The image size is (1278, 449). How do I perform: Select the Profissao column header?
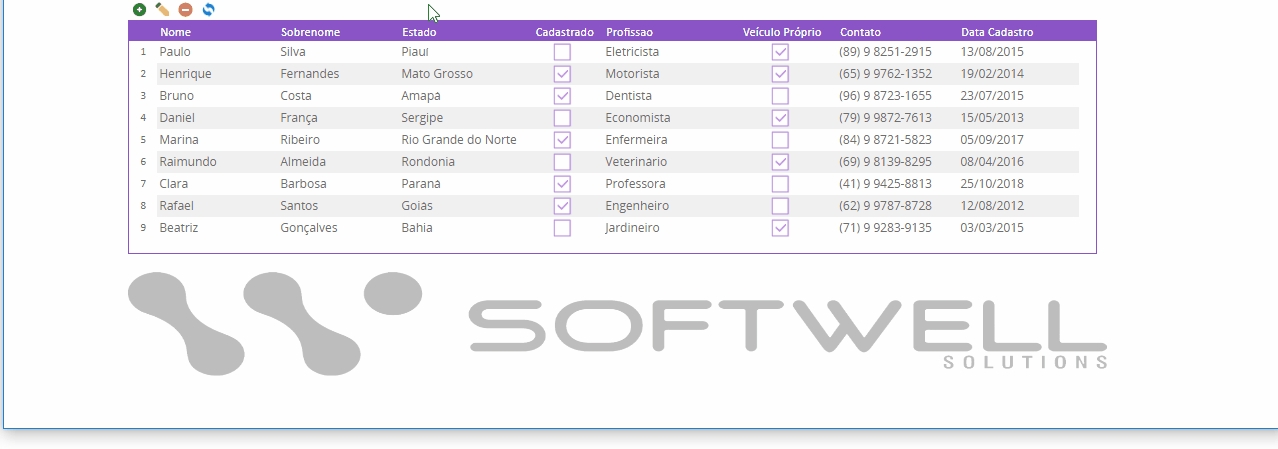click(x=629, y=32)
